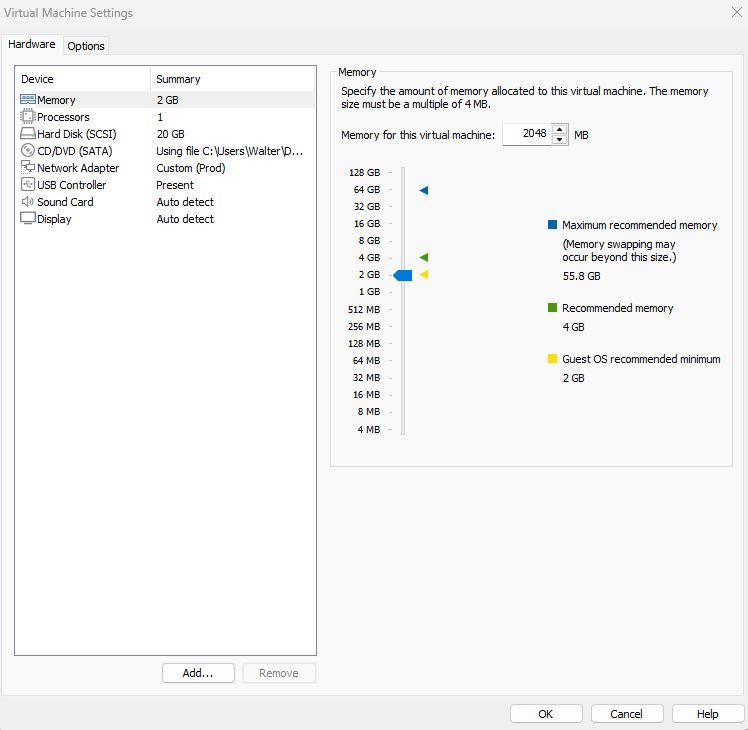Select the Memory device icon
Screen dimensions: 748x730
(28, 100)
